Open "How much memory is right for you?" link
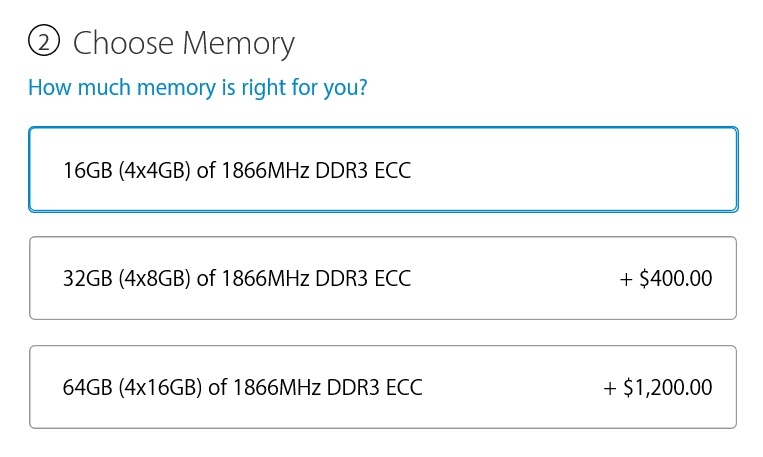The width and height of the screenshot is (763, 457). pyautogui.click(x=197, y=88)
